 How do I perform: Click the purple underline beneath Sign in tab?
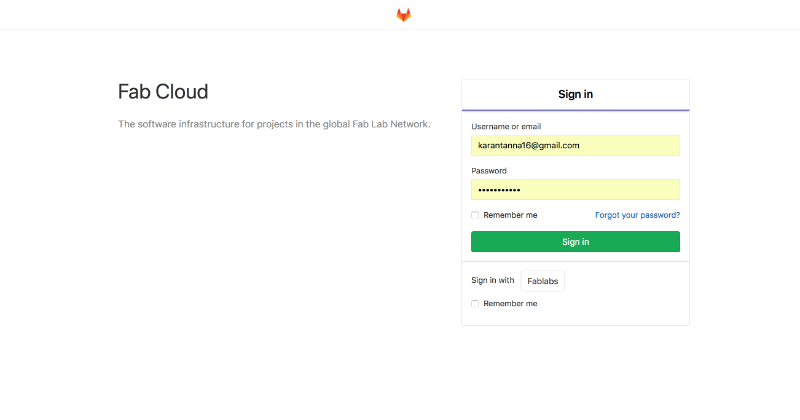click(x=576, y=110)
